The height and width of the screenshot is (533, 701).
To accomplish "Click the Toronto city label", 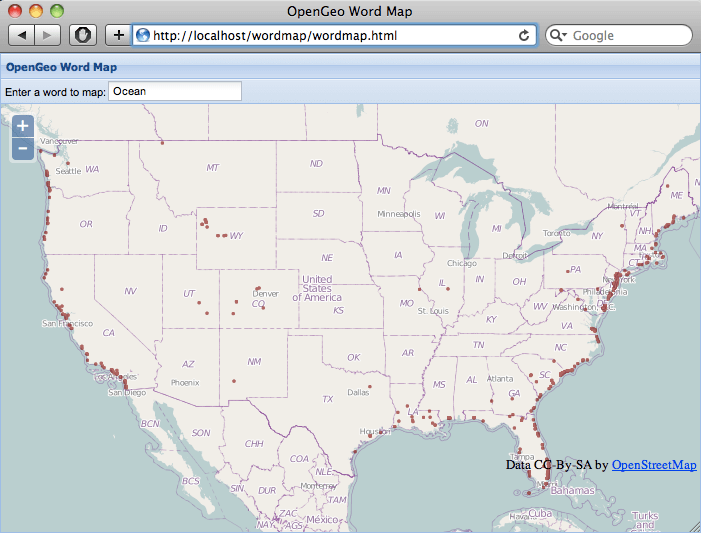I will coord(557,233).
